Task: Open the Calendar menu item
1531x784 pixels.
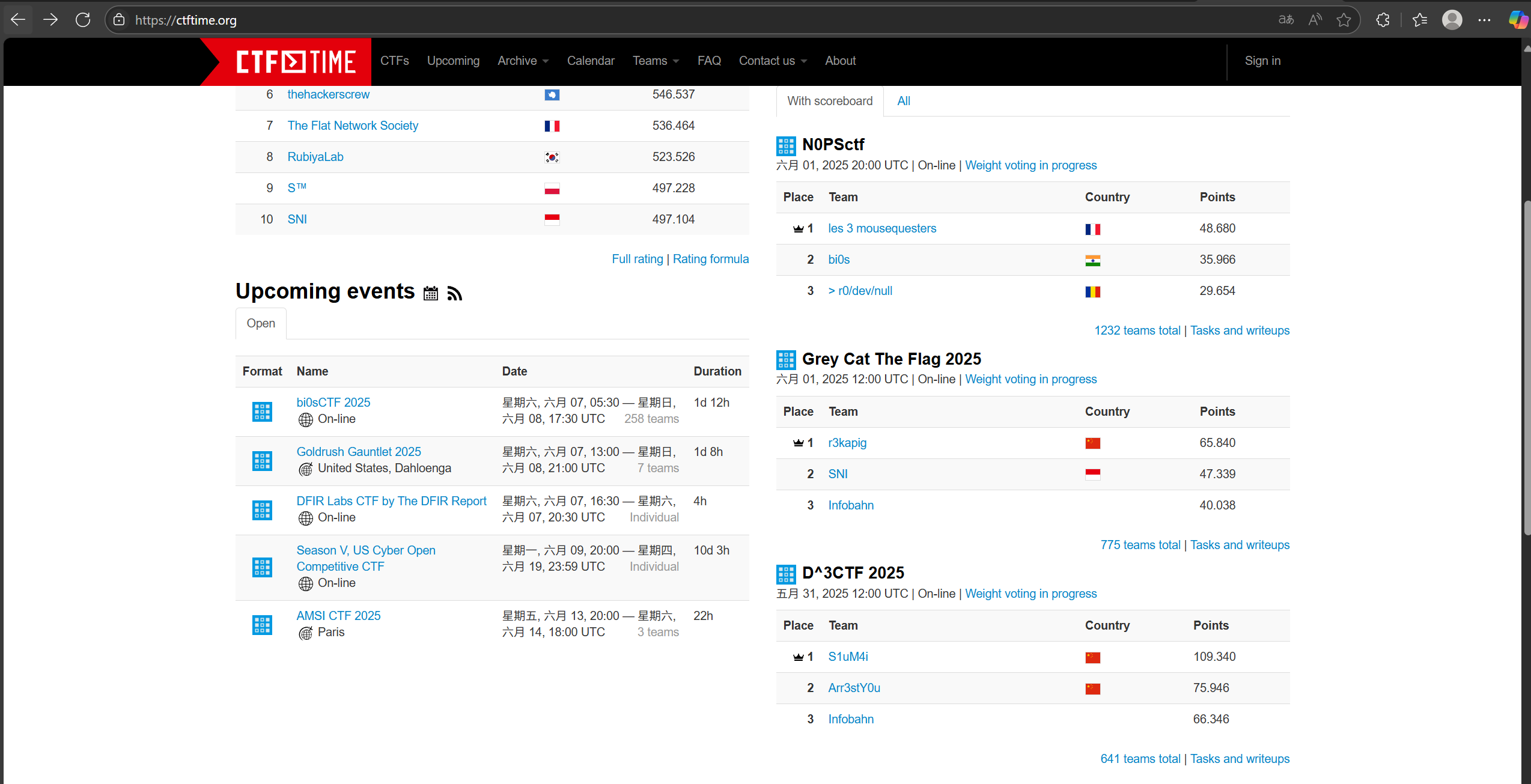Action: click(x=590, y=61)
